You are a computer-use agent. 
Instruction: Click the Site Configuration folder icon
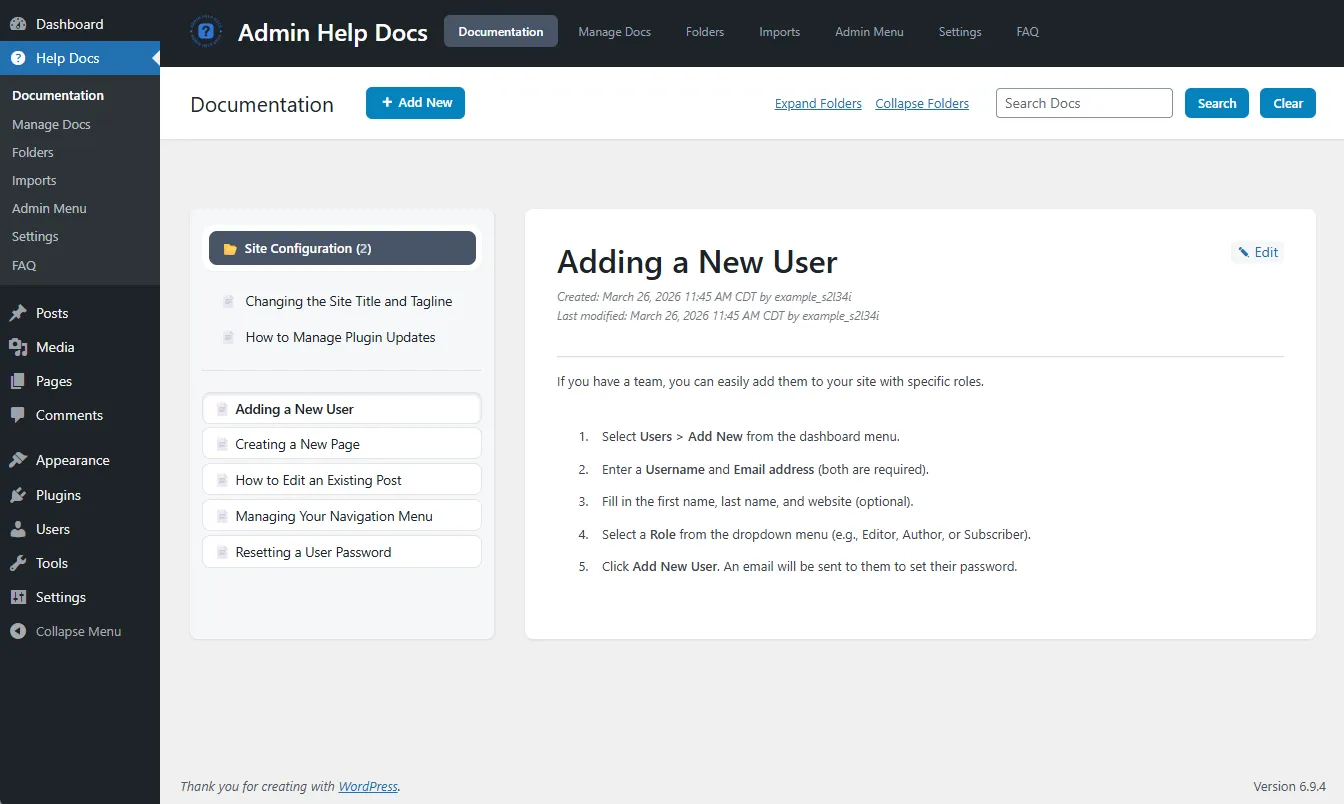click(230, 249)
